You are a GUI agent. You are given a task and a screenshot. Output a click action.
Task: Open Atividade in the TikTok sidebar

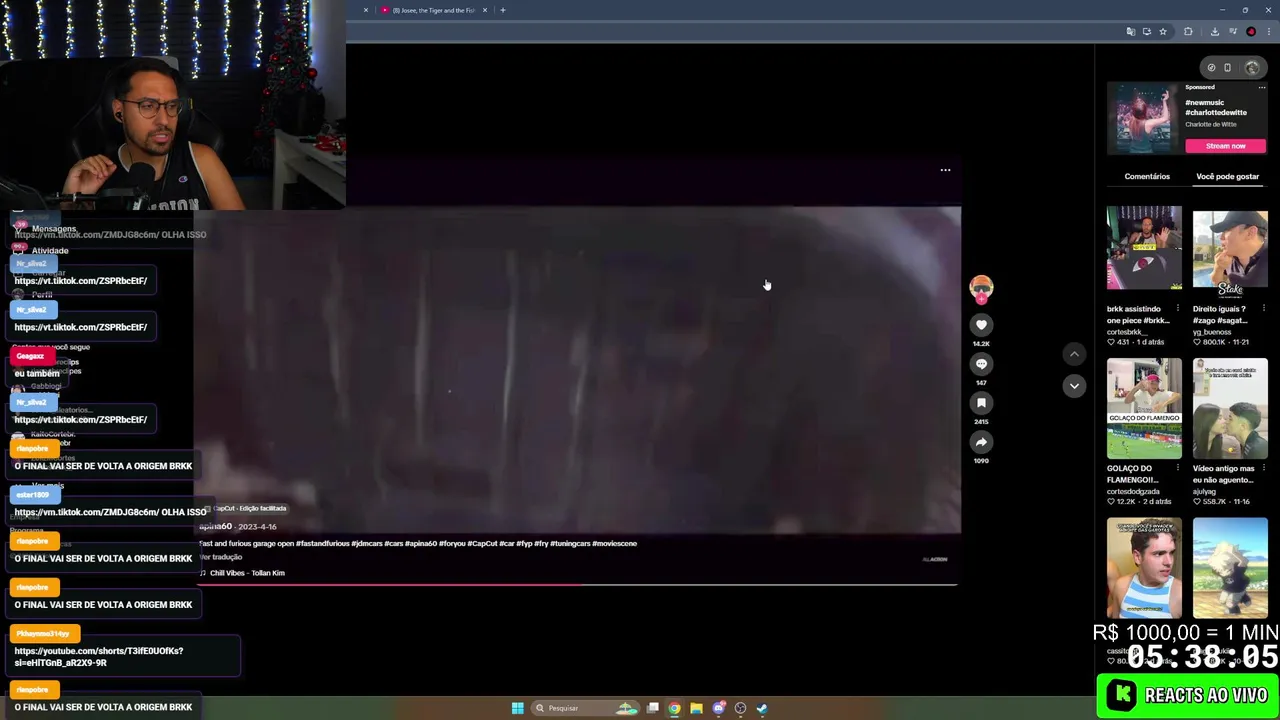click(50, 251)
